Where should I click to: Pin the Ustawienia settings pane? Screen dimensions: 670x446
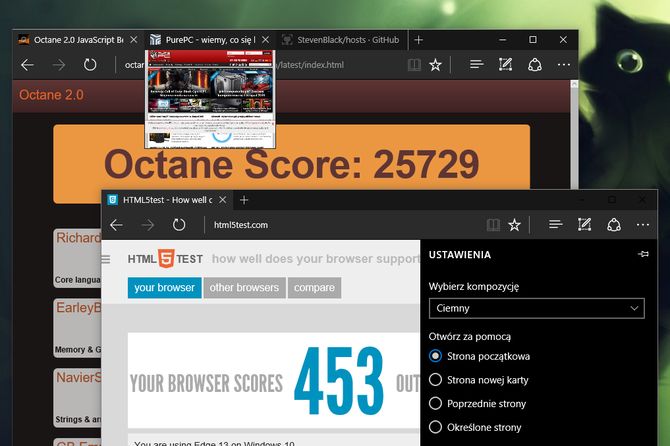click(643, 254)
